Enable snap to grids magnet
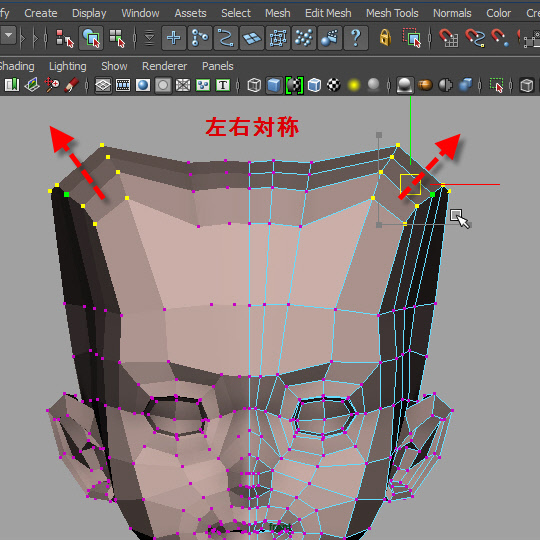This screenshot has height=540, width=540. (448, 38)
